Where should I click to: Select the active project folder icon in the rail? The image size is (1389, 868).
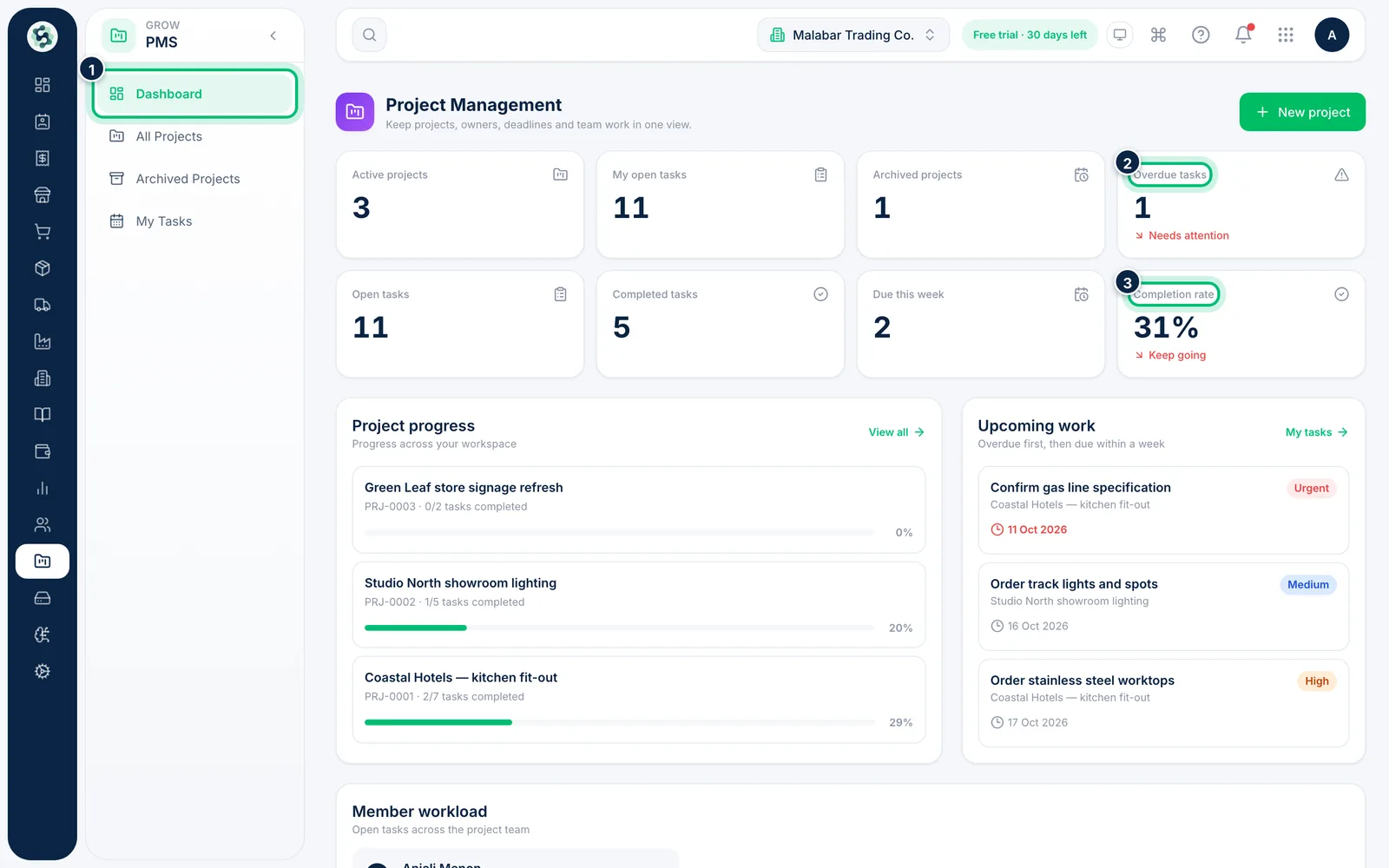click(42, 562)
